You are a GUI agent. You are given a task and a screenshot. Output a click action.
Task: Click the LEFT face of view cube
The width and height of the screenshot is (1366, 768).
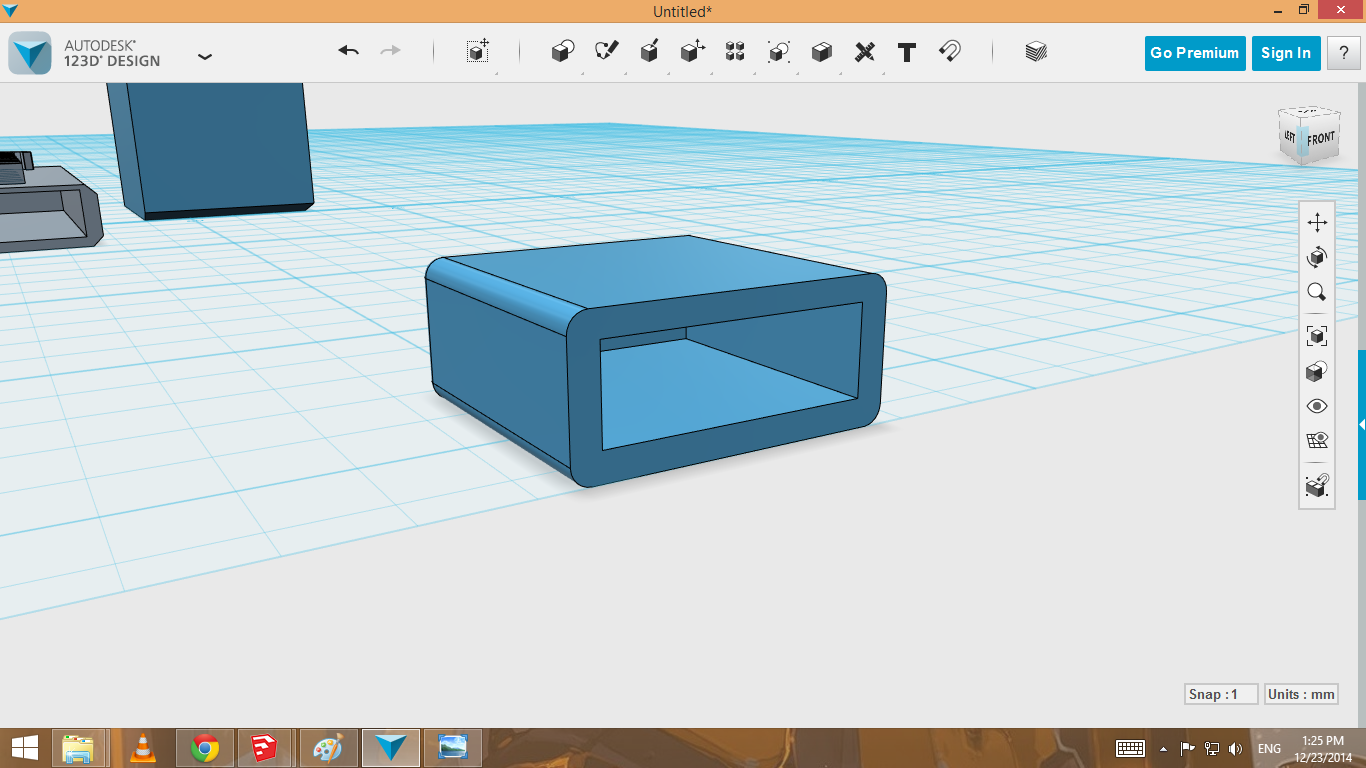tap(1290, 136)
